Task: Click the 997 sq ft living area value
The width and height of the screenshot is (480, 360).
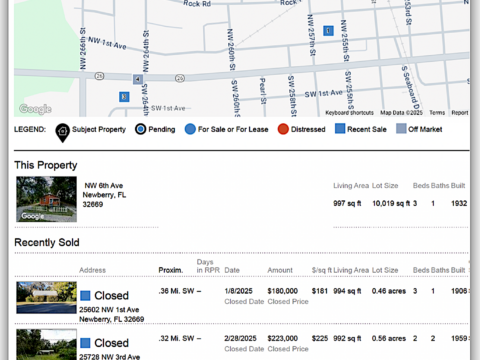Action: click(347, 203)
